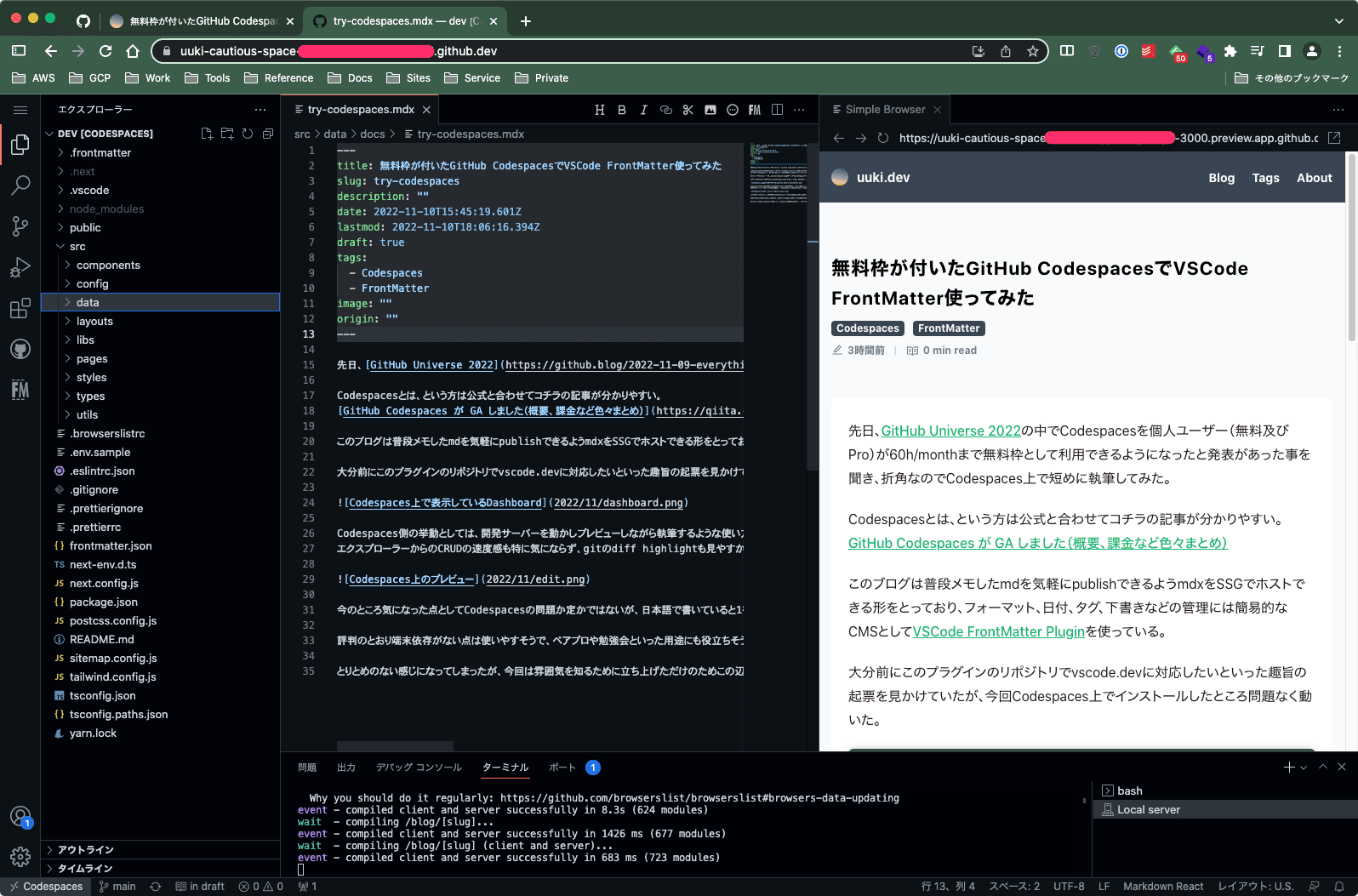Create a new folder in Explorer
Screen dimensions: 1358x896
pos(227,134)
